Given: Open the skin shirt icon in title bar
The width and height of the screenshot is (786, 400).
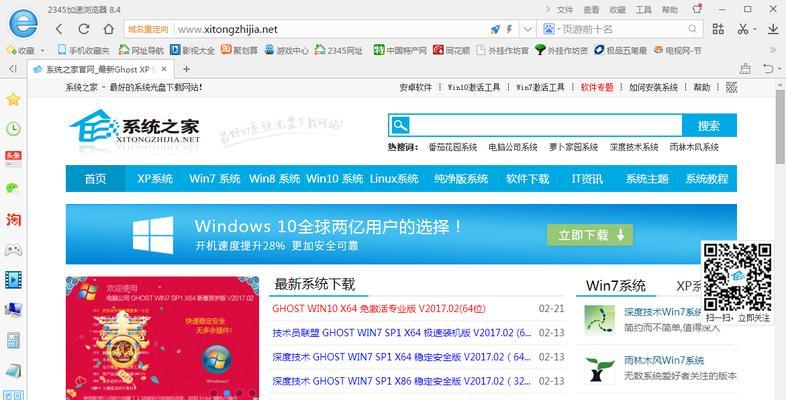Looking at the screenshot, I should pyautogui.click(x=697, y=9).
